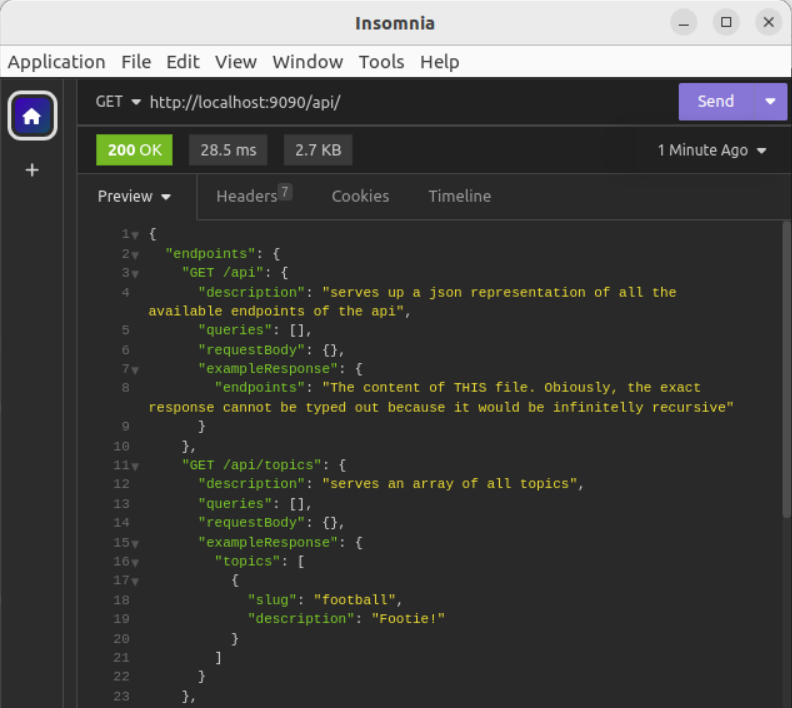792x708 pixels.
Task: Maximize the Insomnia window
Action: point(726,23)
